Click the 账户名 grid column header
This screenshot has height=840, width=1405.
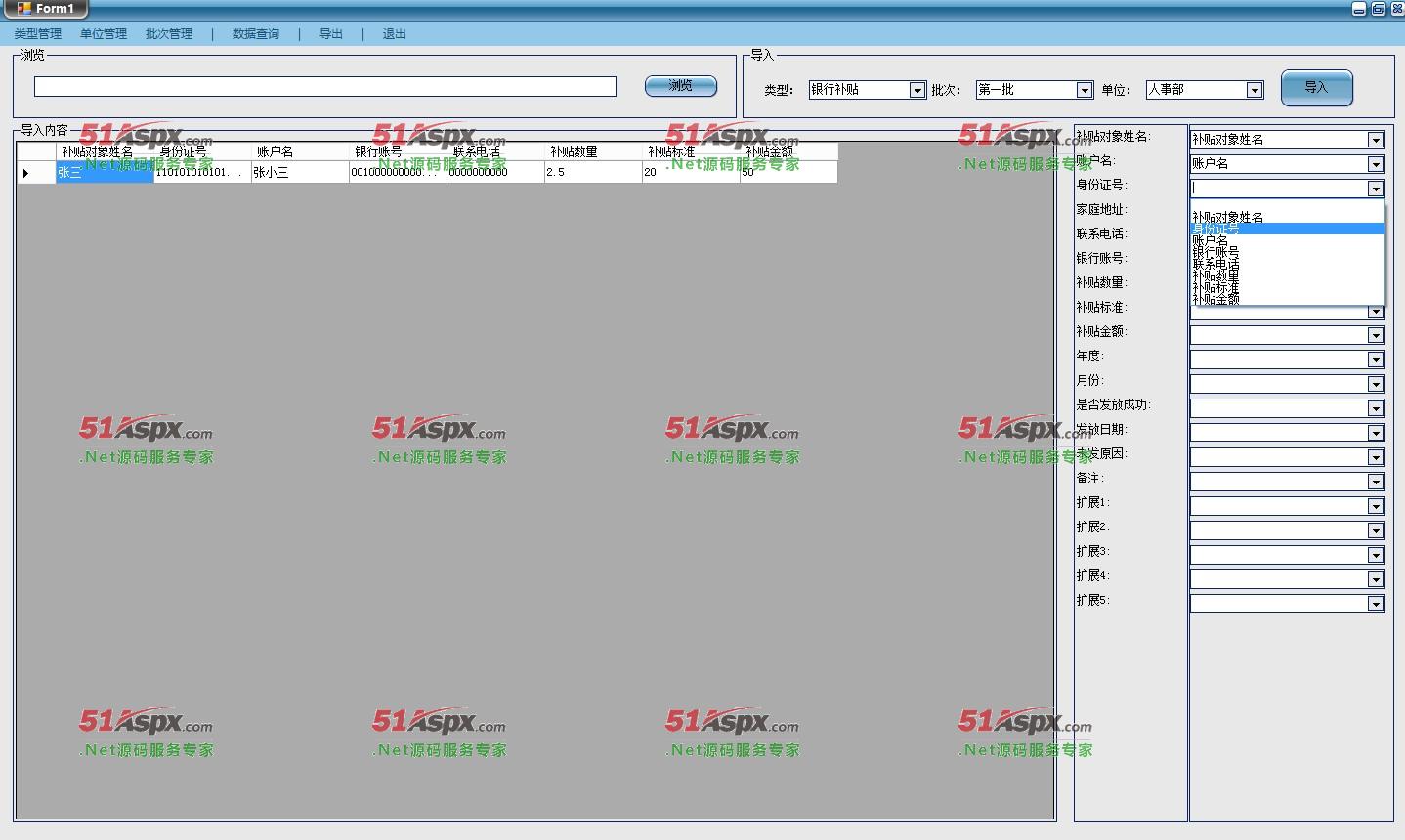(x=300, y=151)
